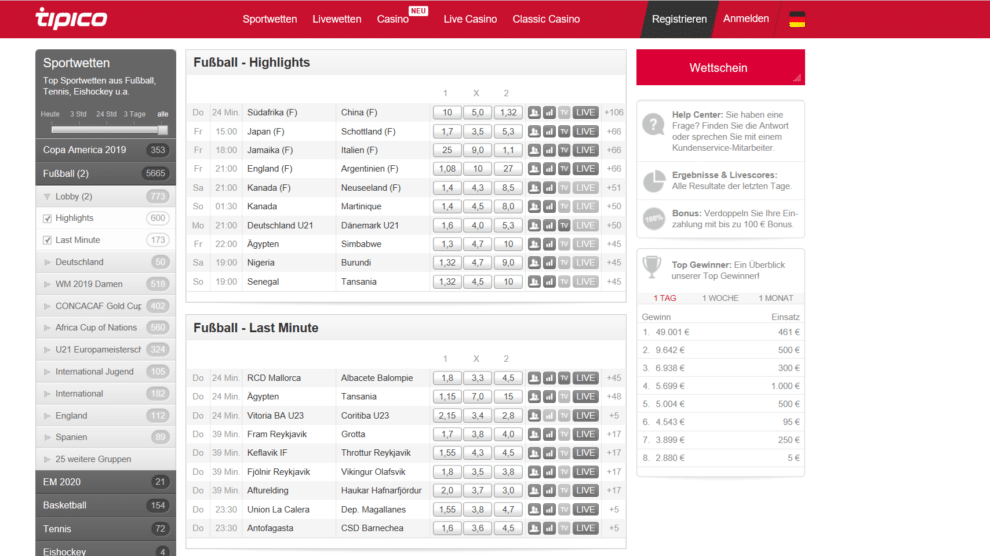Open the Livewetten menu item
990x556 pixels.
pyautogui.click(x=337, y=19)
